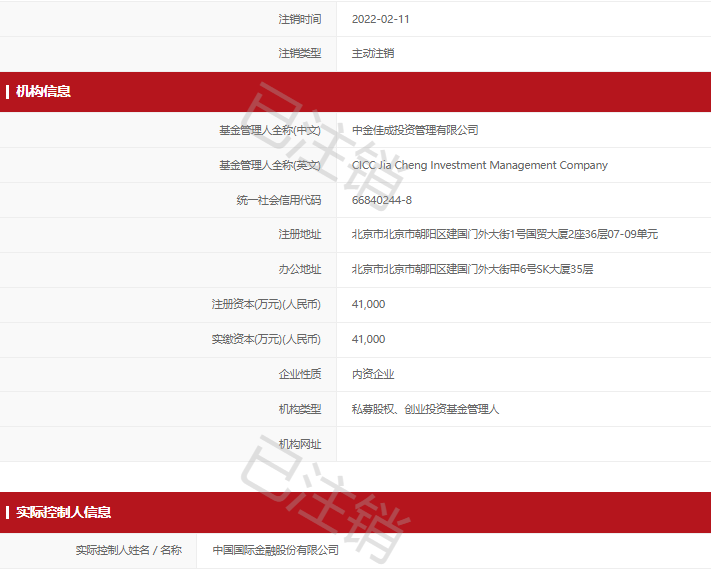711x579 pixels.
Task: Select credit code 66840244-8
Action: 382,200
